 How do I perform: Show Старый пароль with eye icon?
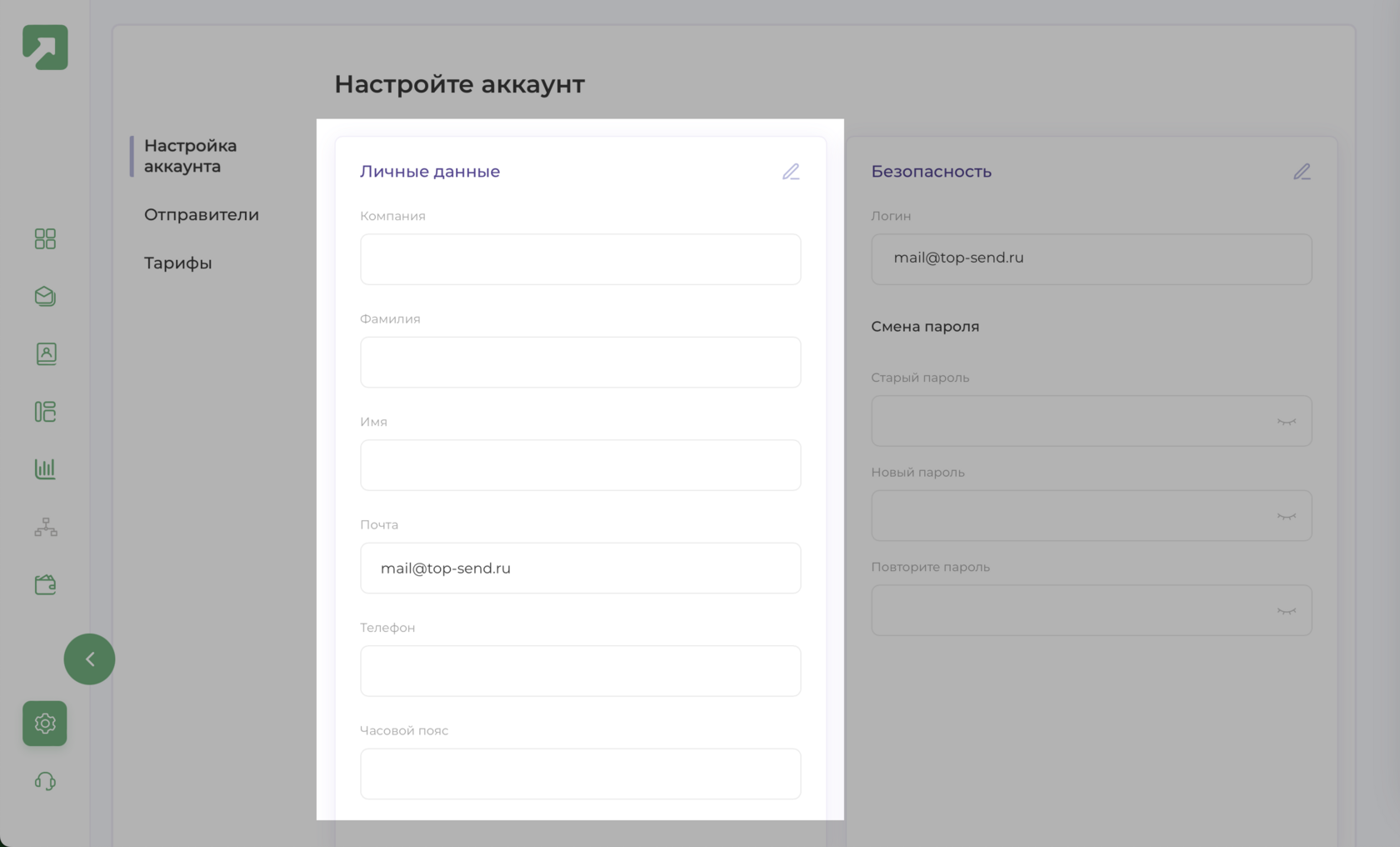[x=1287, y=422]
